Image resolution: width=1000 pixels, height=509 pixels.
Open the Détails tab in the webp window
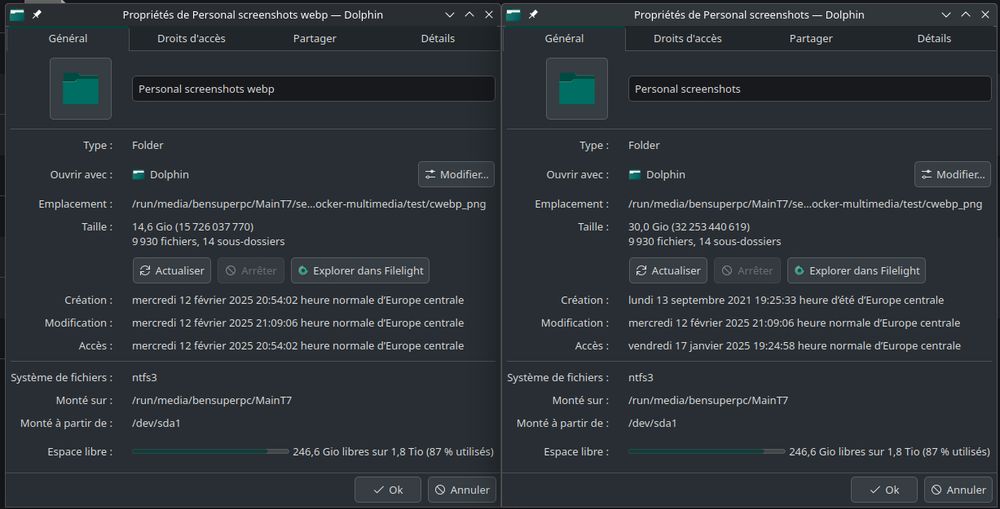click(438, 38)
